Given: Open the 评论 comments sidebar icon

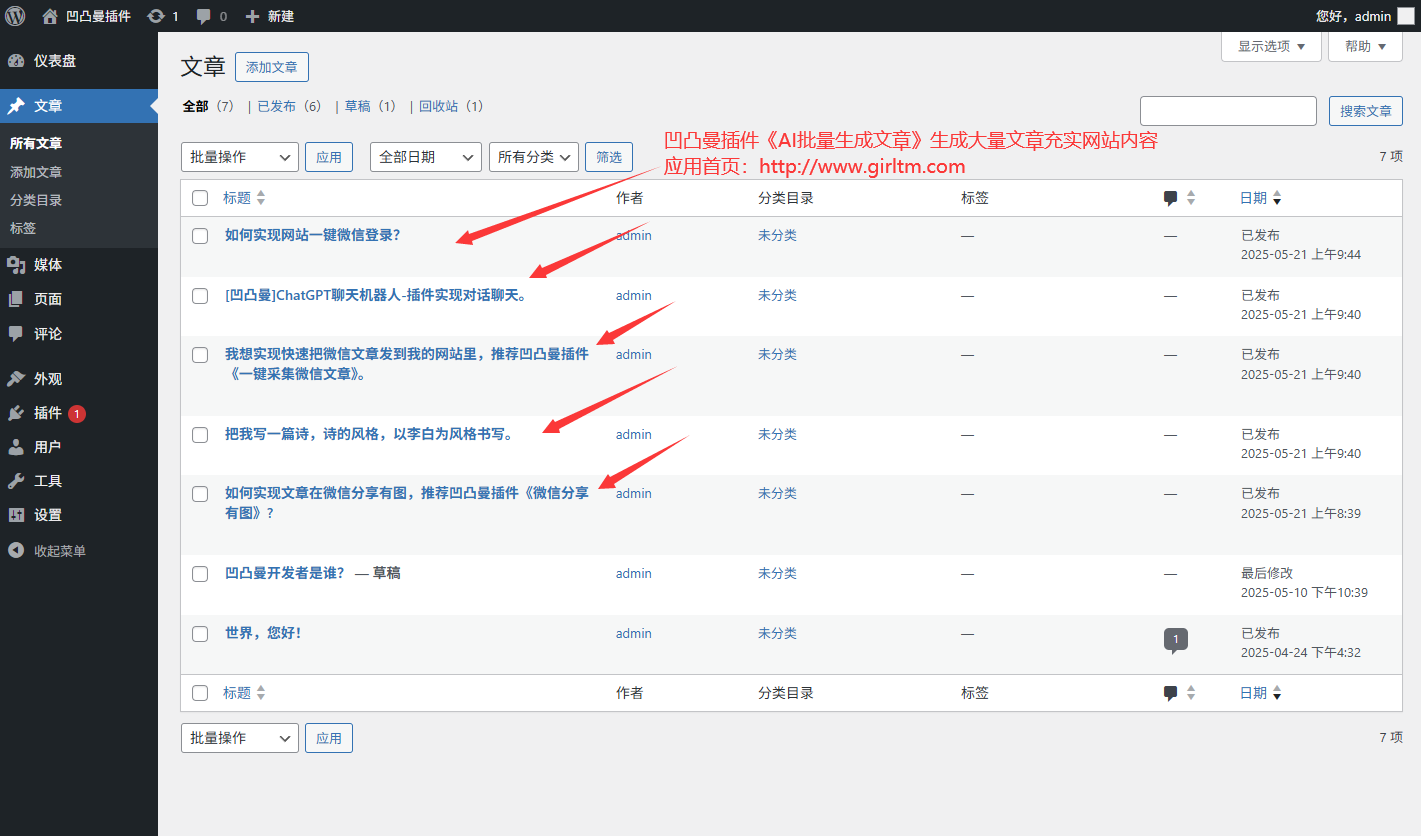Looking at the screenshot, I should click(x=16, y=333).
